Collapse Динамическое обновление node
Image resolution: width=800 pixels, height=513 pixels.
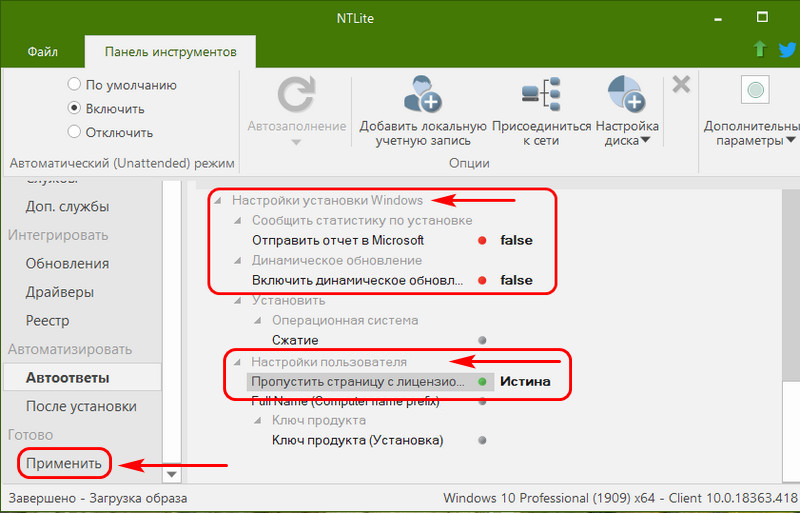[x=238, y=260]
